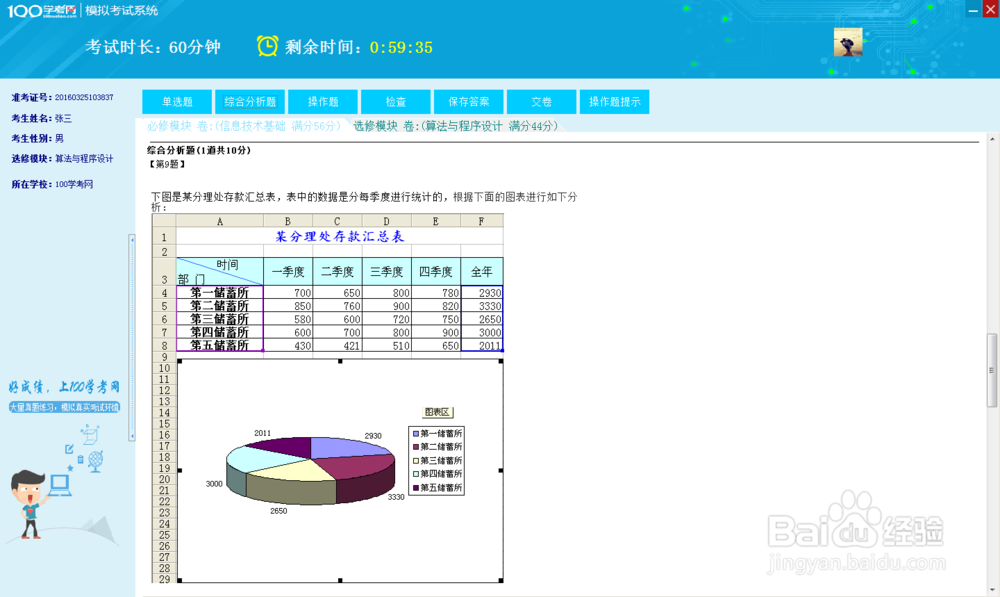The width and height of the screenshot is (1000, 597).
Task: Click cell value 2930 in 全年 column
Action: (x=482, y=293)
